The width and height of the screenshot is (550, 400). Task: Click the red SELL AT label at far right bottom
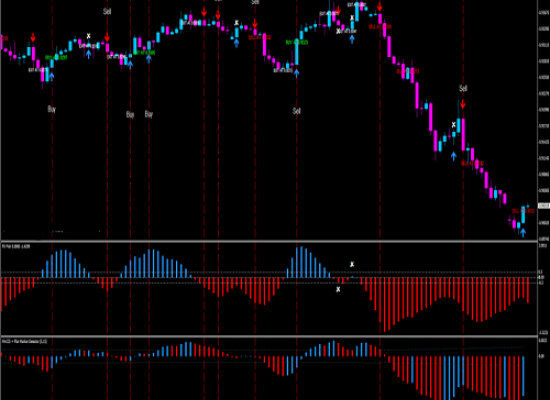[x=523, y=211]
